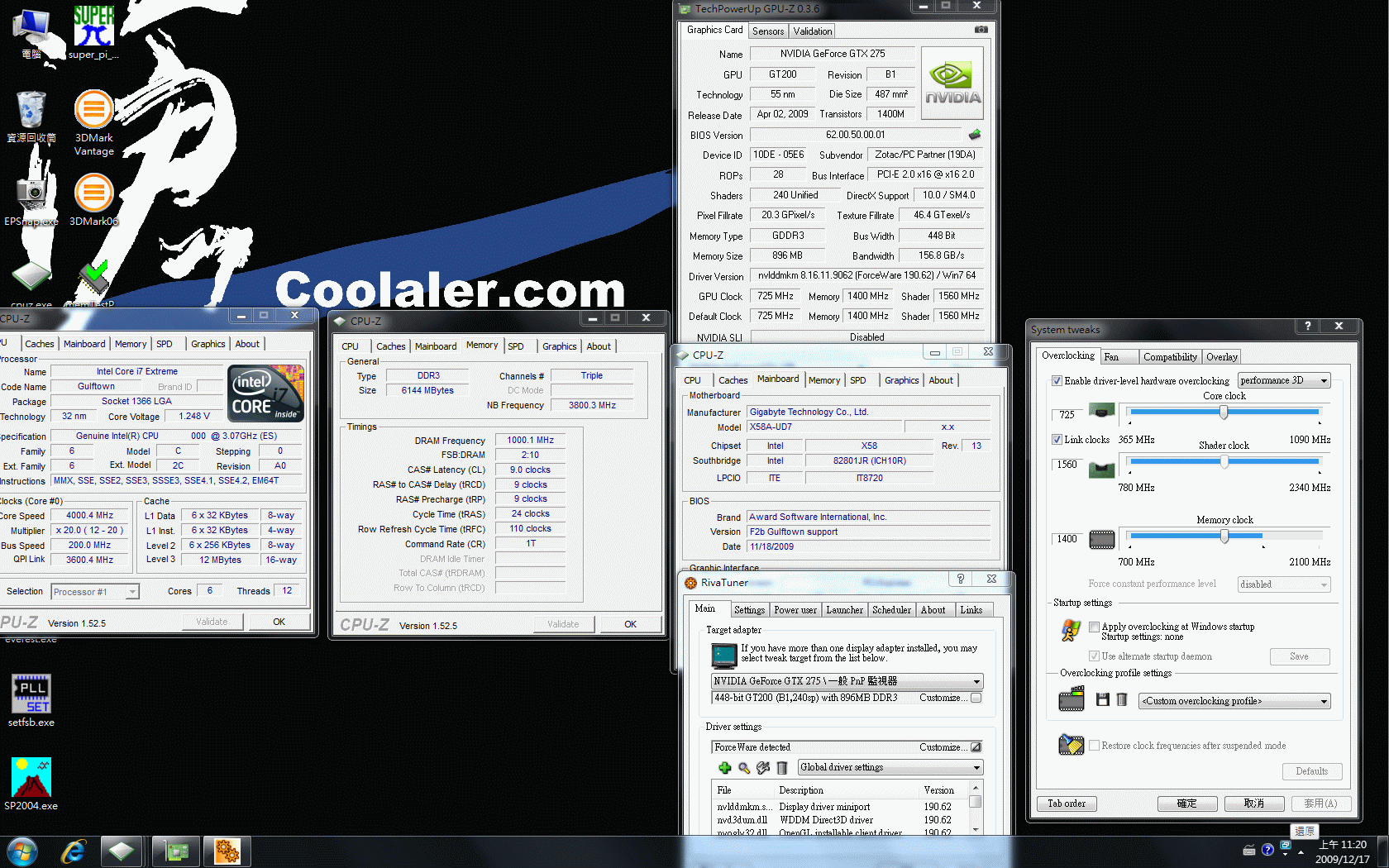
Task: Open the Recycle Bin desktop icon
Action: 31,117
